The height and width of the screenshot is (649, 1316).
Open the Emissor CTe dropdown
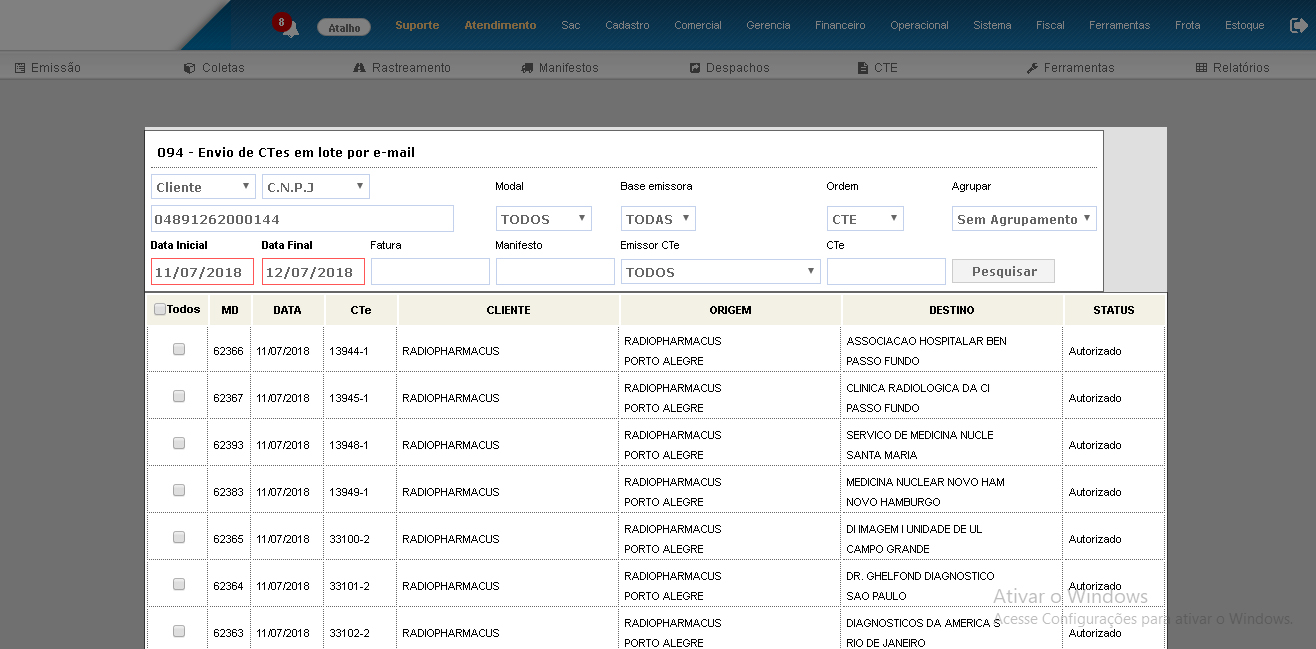[720, 272]
